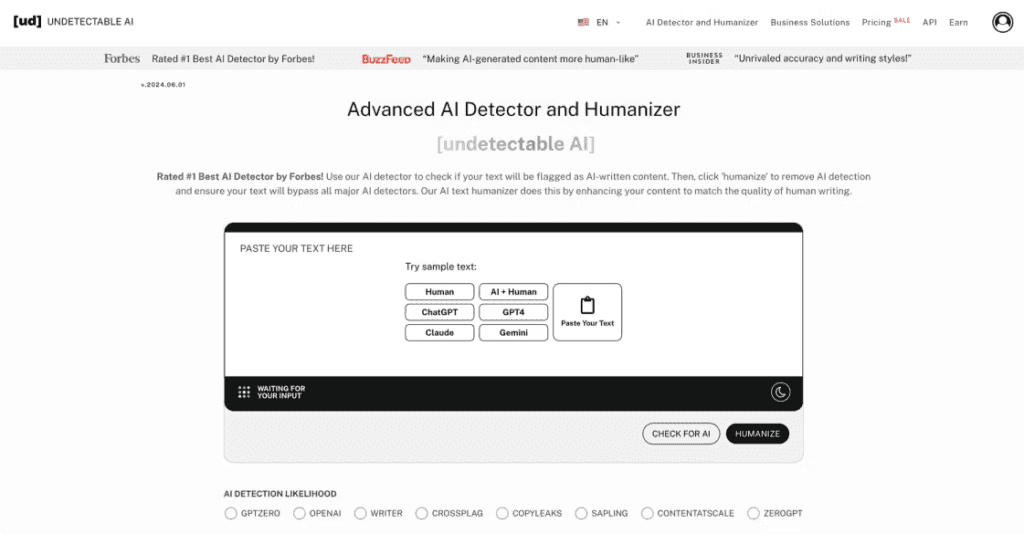Open AI Detector and Humanizer menu

click(701, 22)
